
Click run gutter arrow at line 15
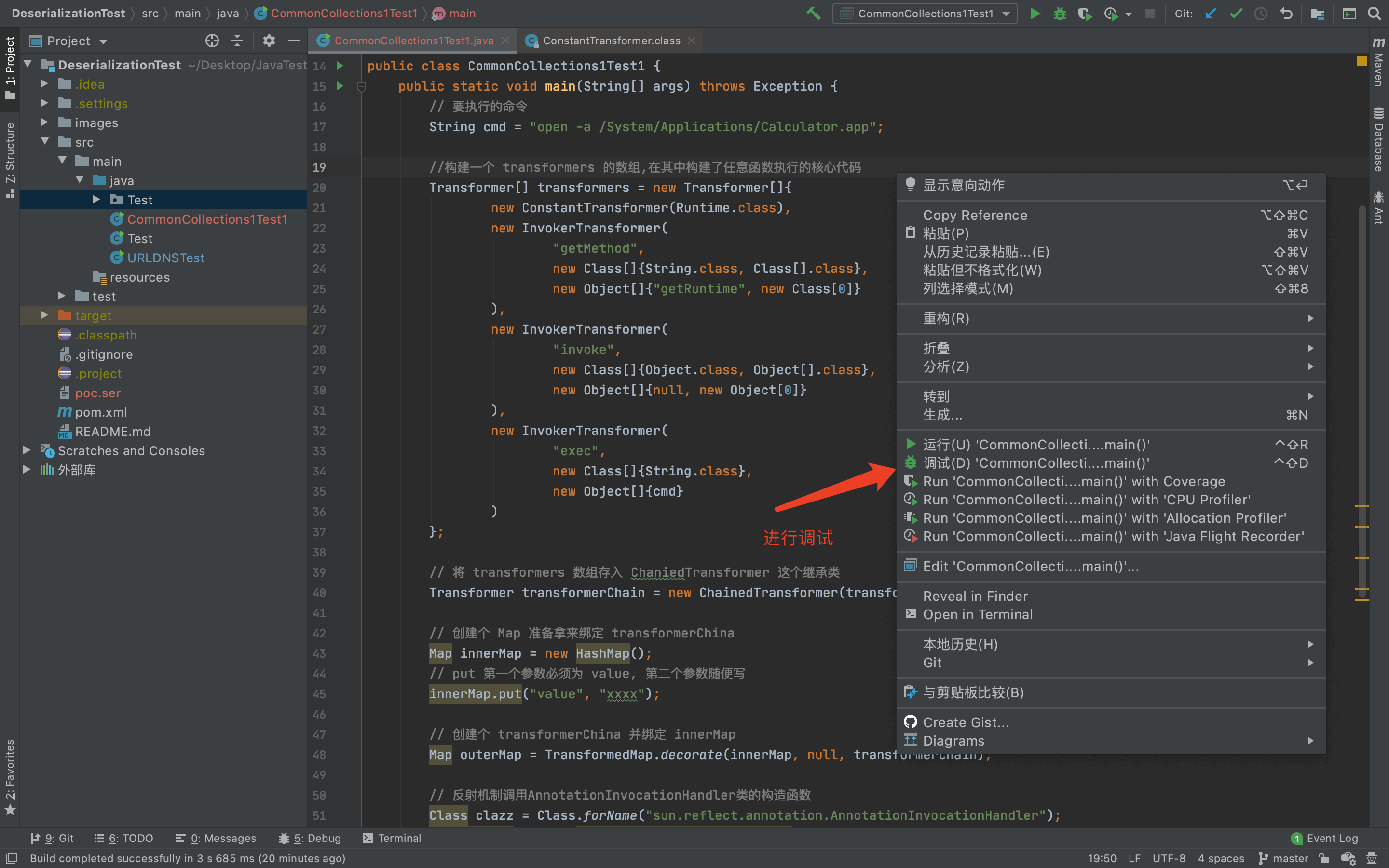click(x=340, y=86)
